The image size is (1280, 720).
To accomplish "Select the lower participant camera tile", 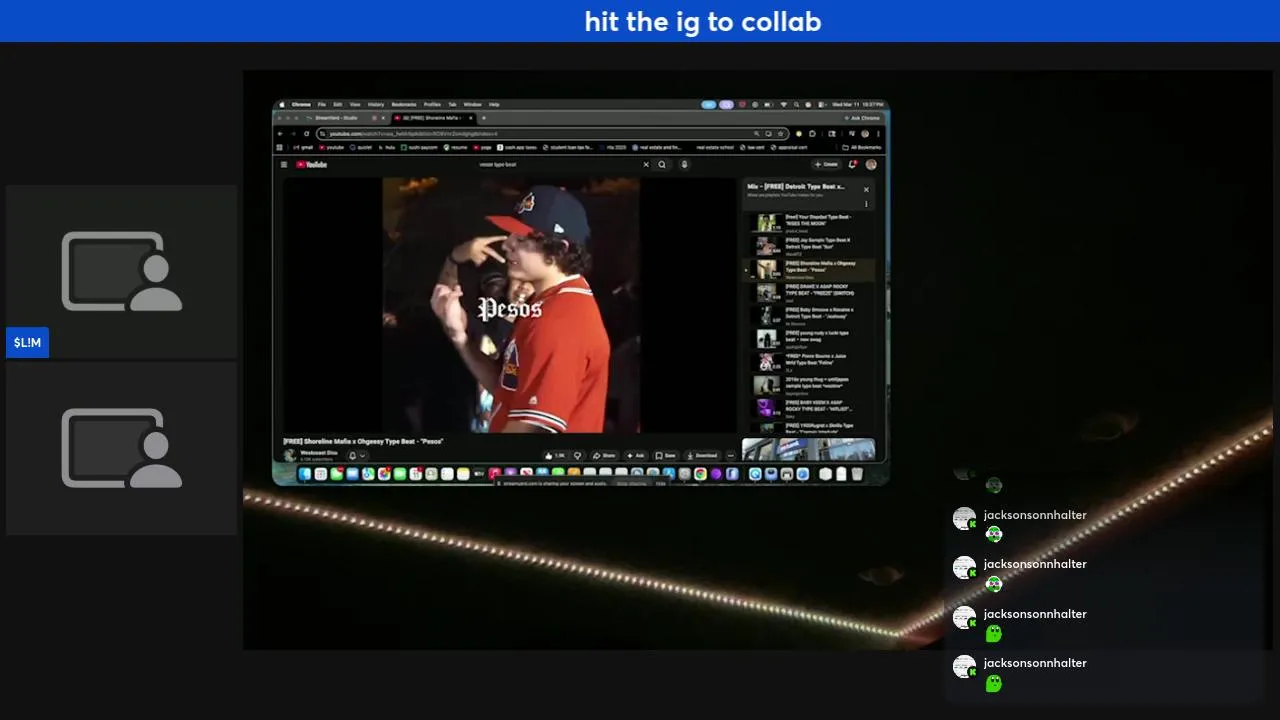I will click(x=122, y=448).
